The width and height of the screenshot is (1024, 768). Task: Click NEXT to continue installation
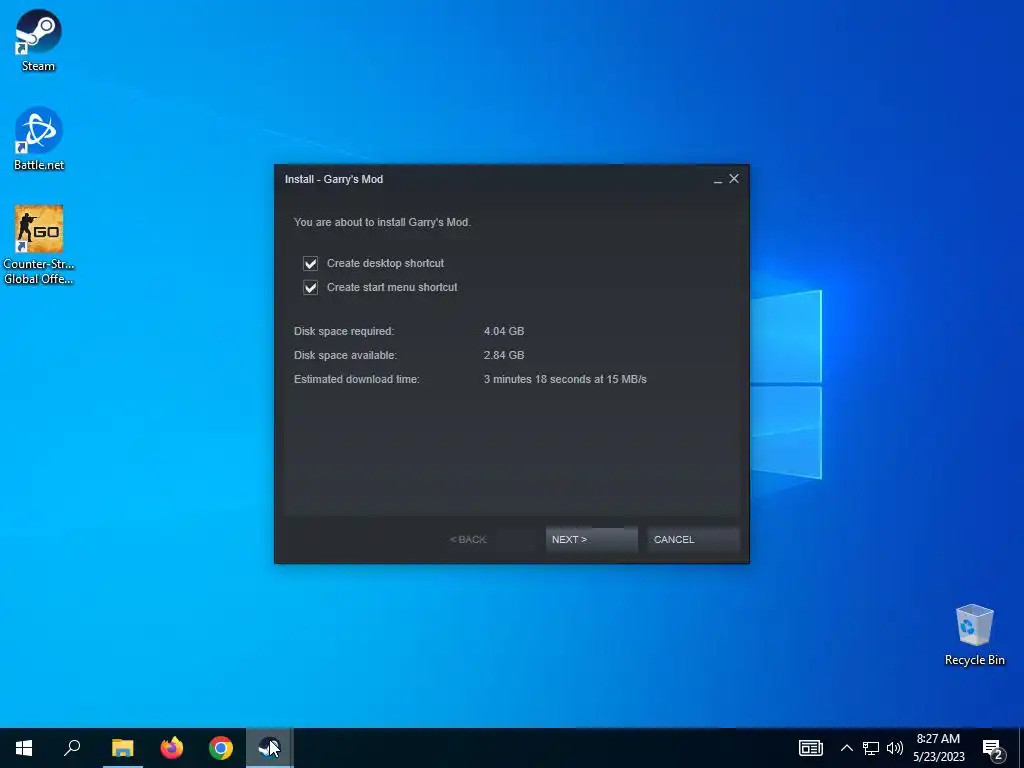592,539
